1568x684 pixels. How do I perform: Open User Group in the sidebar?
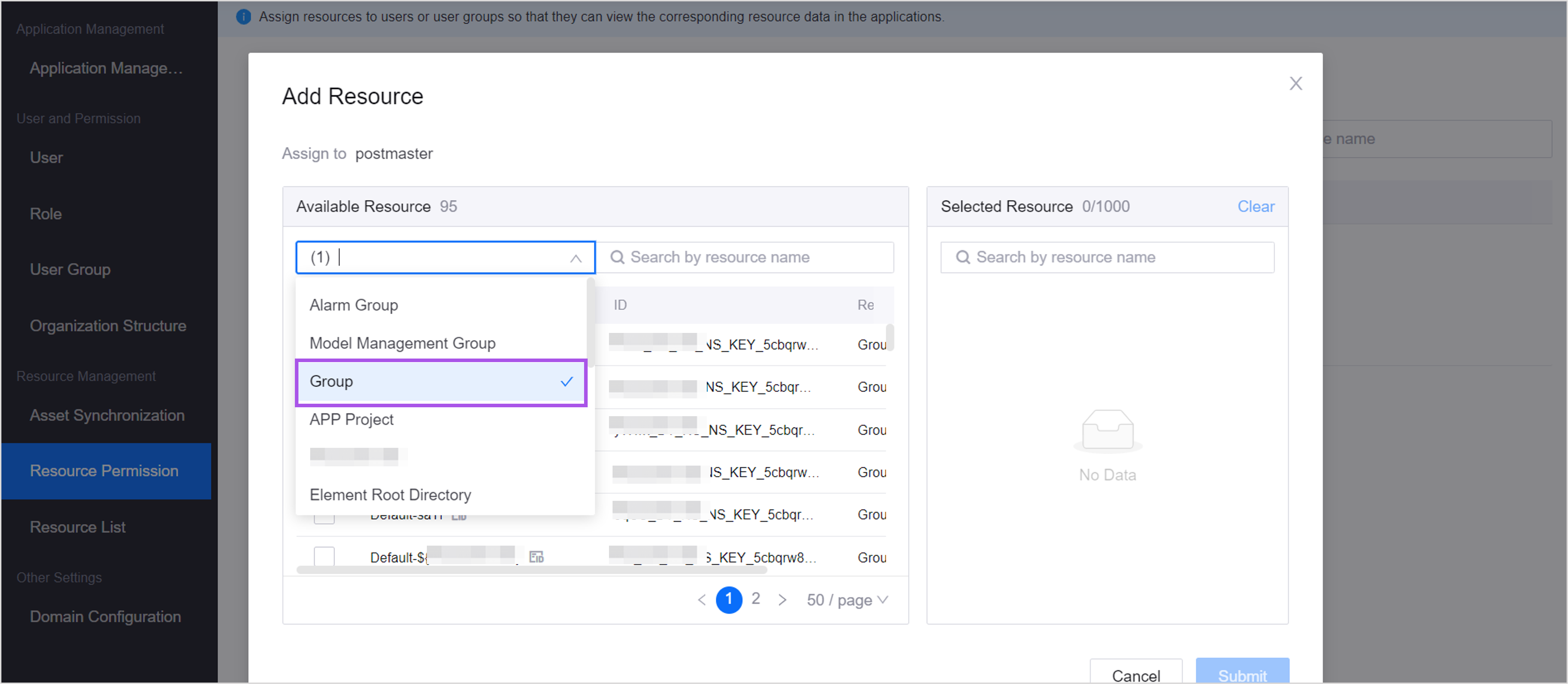70,269
